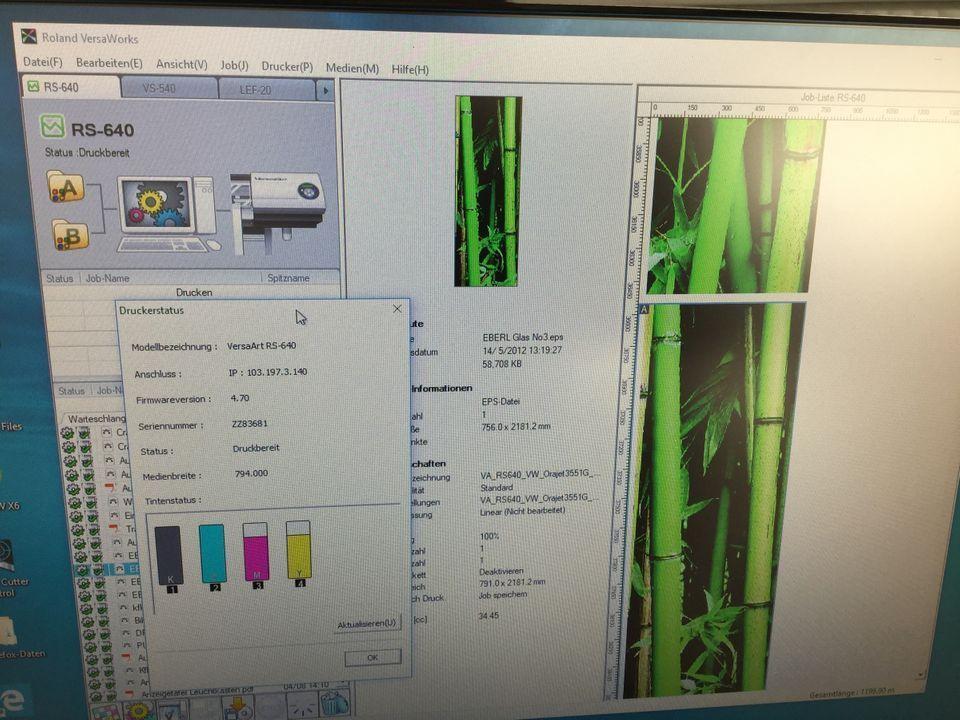Open the queue A folder icon
The image size is (960, 720).
pos(65,187)
